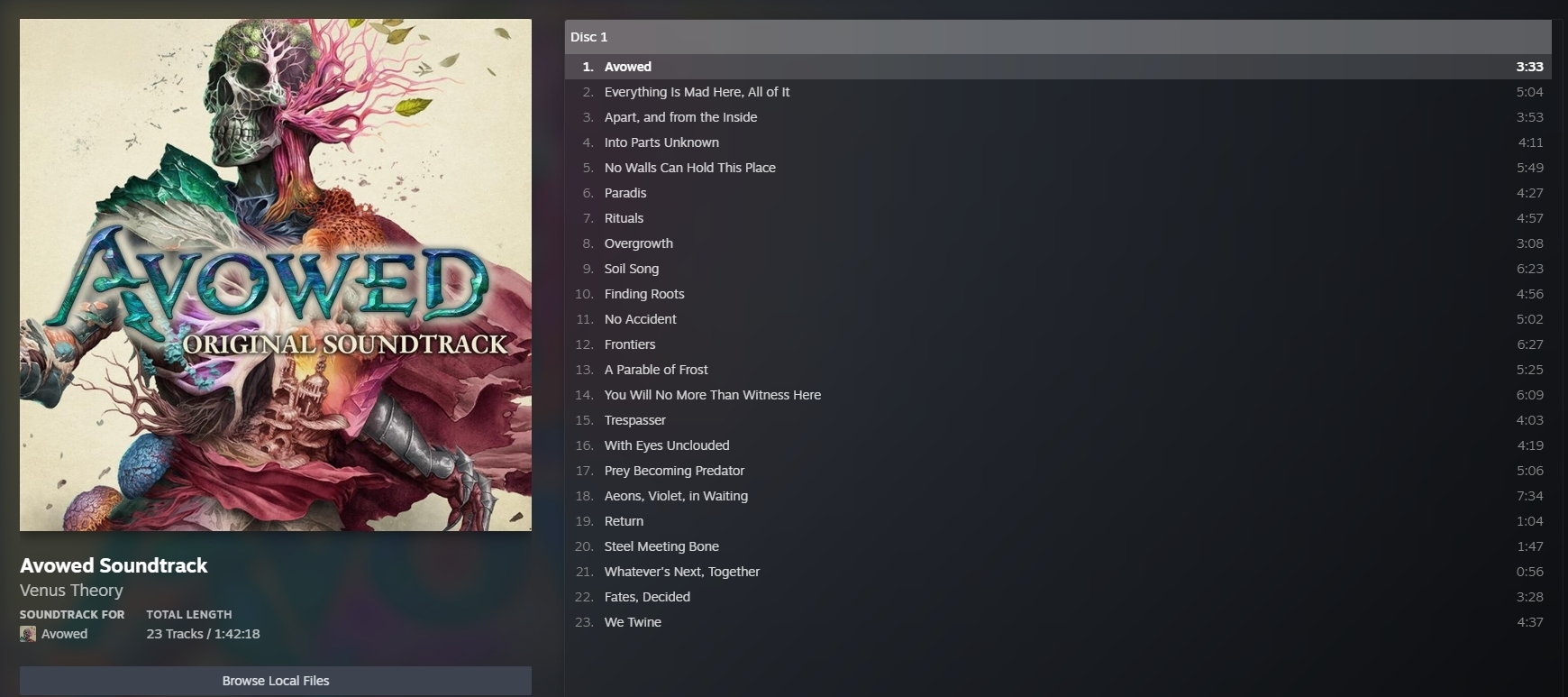Image resolution: width=1568 pixels, height=697 pixels.
Task: Click the Browse Local Files button
Action: (276, 681)
